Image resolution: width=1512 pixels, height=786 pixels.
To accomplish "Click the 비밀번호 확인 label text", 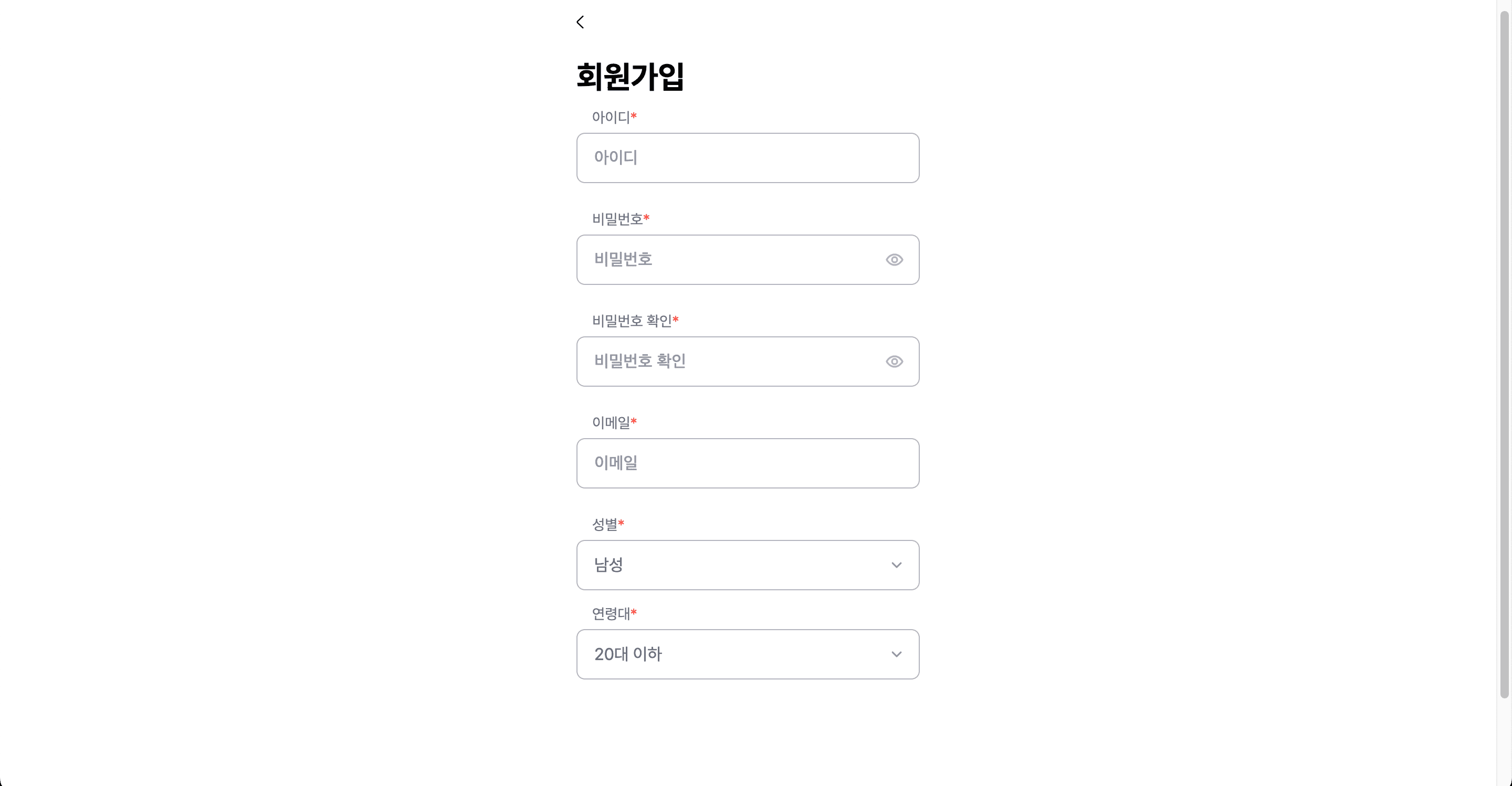I will point(633,320).
